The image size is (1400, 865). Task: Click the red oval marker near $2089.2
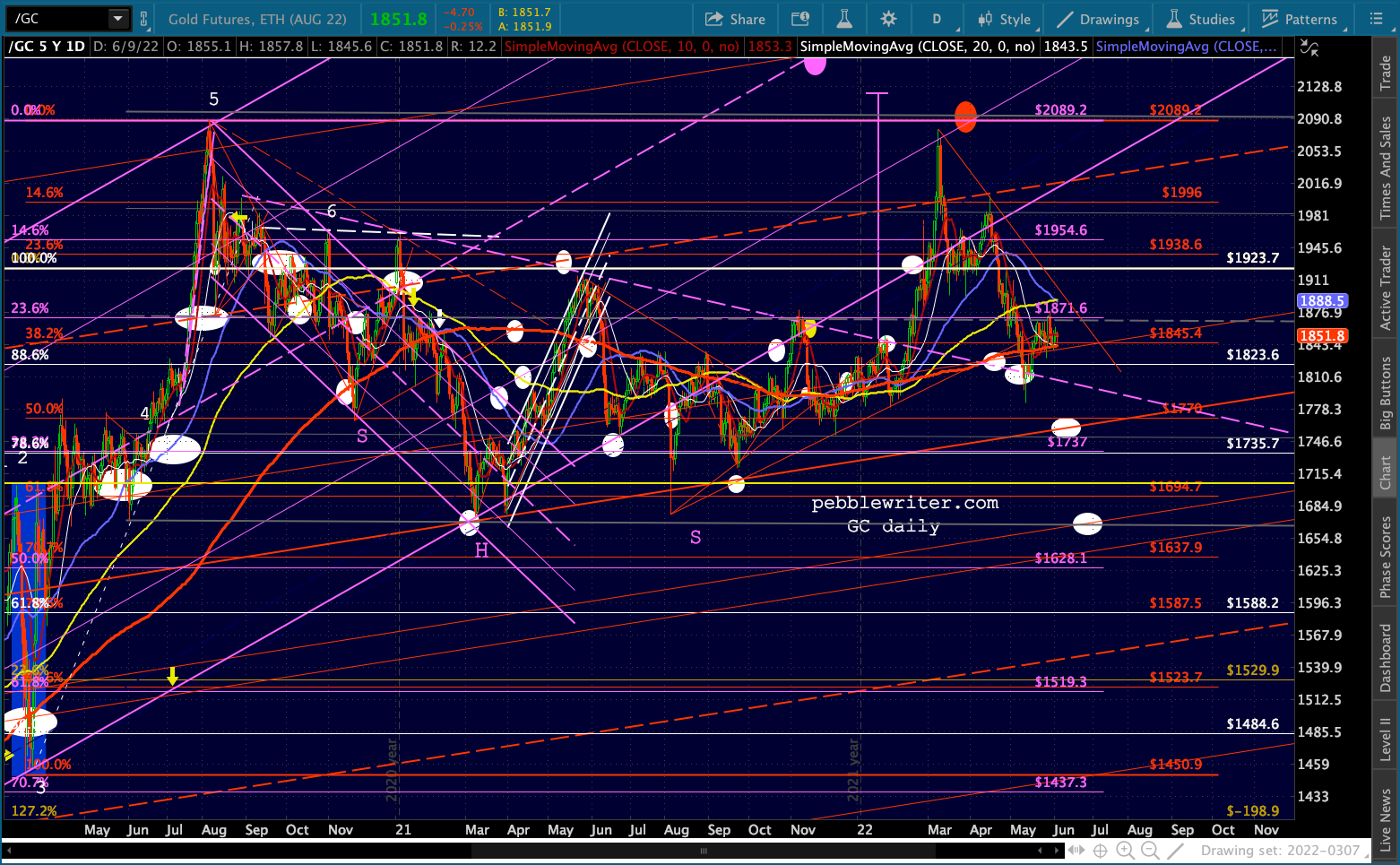point(965,117)
